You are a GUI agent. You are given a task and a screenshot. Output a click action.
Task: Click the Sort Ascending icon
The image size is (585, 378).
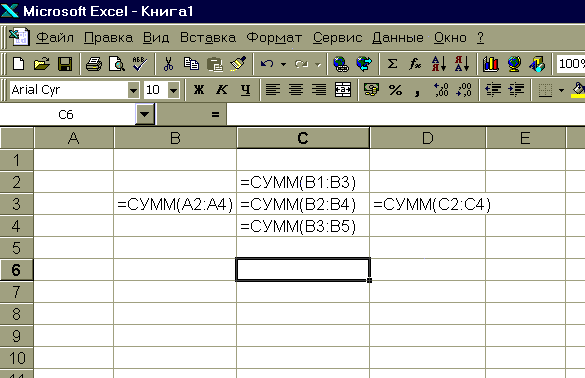(439, 64)
